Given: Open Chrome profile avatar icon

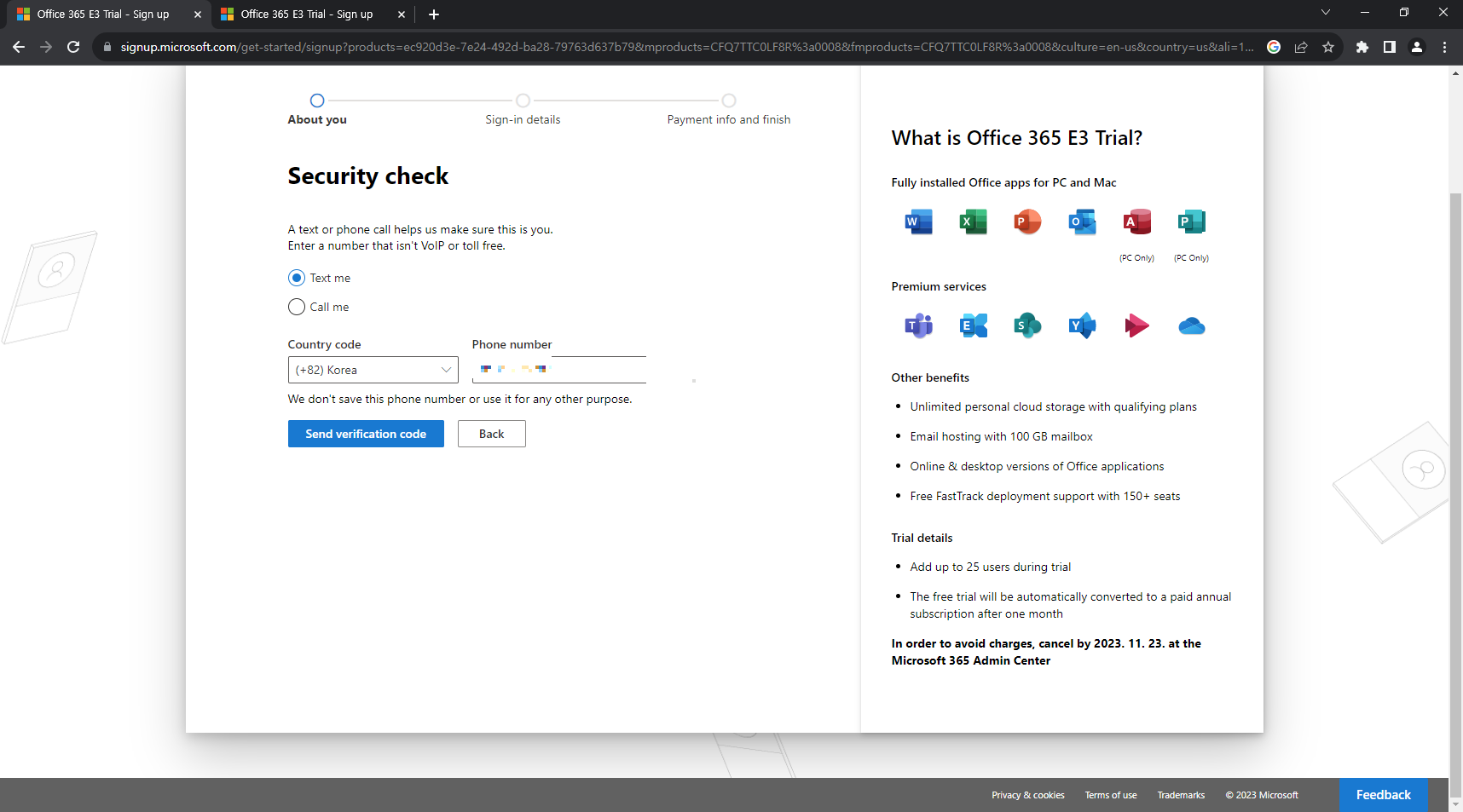Looking at the screenshot, I should coord(1416,47).
